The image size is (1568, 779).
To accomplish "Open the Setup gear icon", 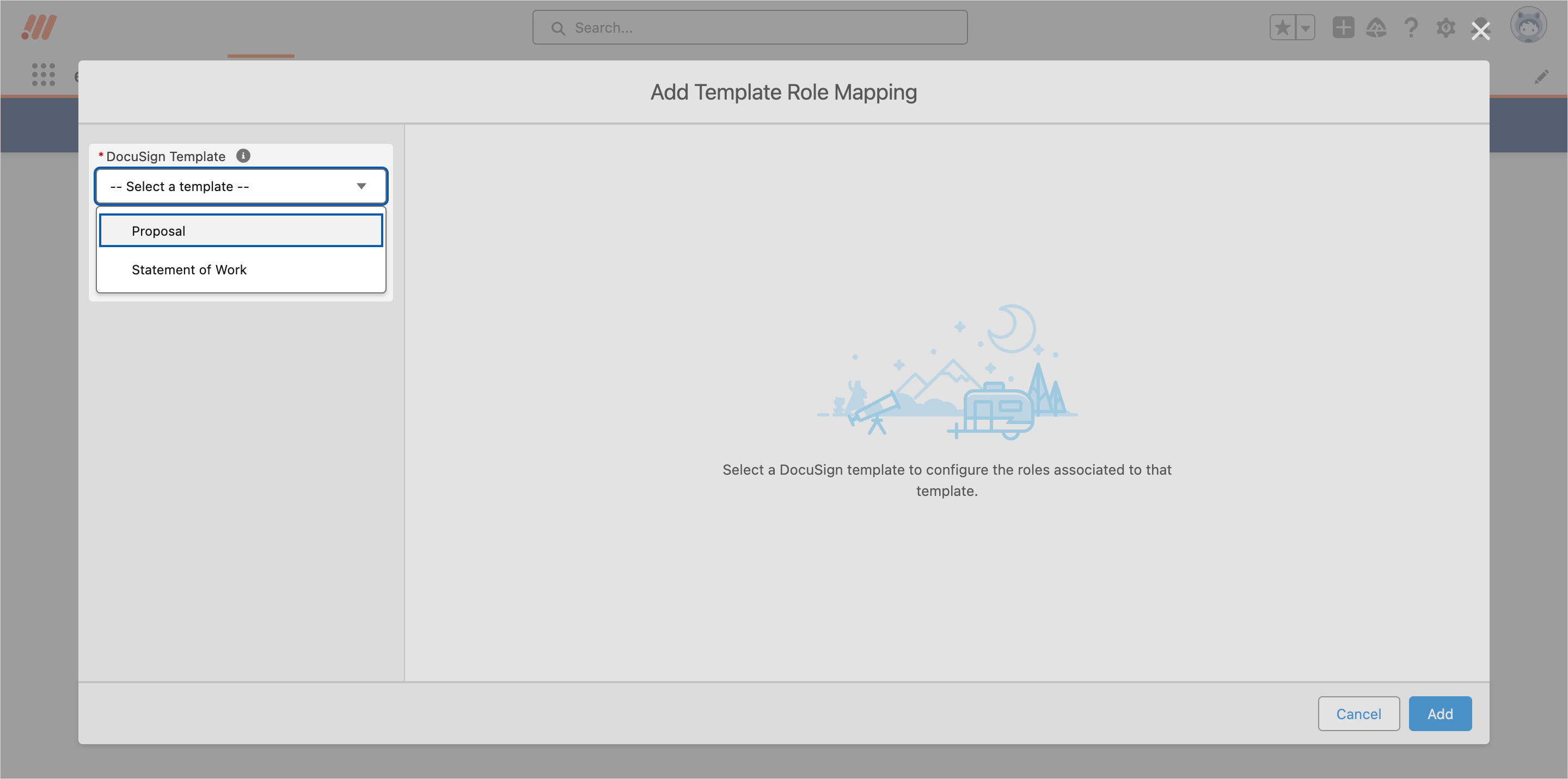I will pos(1445,27).
